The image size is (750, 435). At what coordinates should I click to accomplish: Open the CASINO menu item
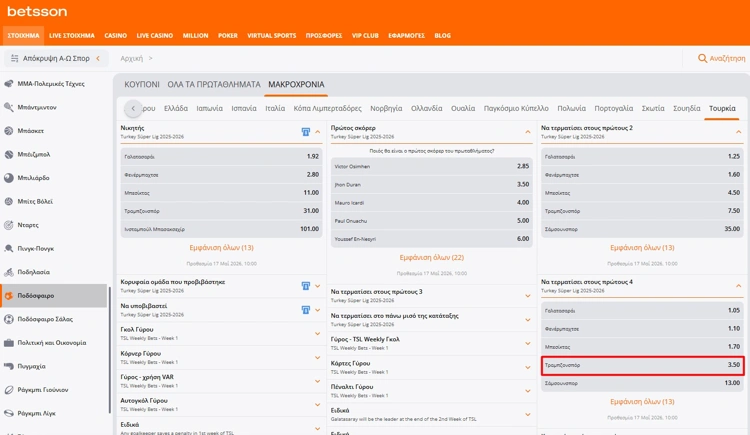[116, 35]
